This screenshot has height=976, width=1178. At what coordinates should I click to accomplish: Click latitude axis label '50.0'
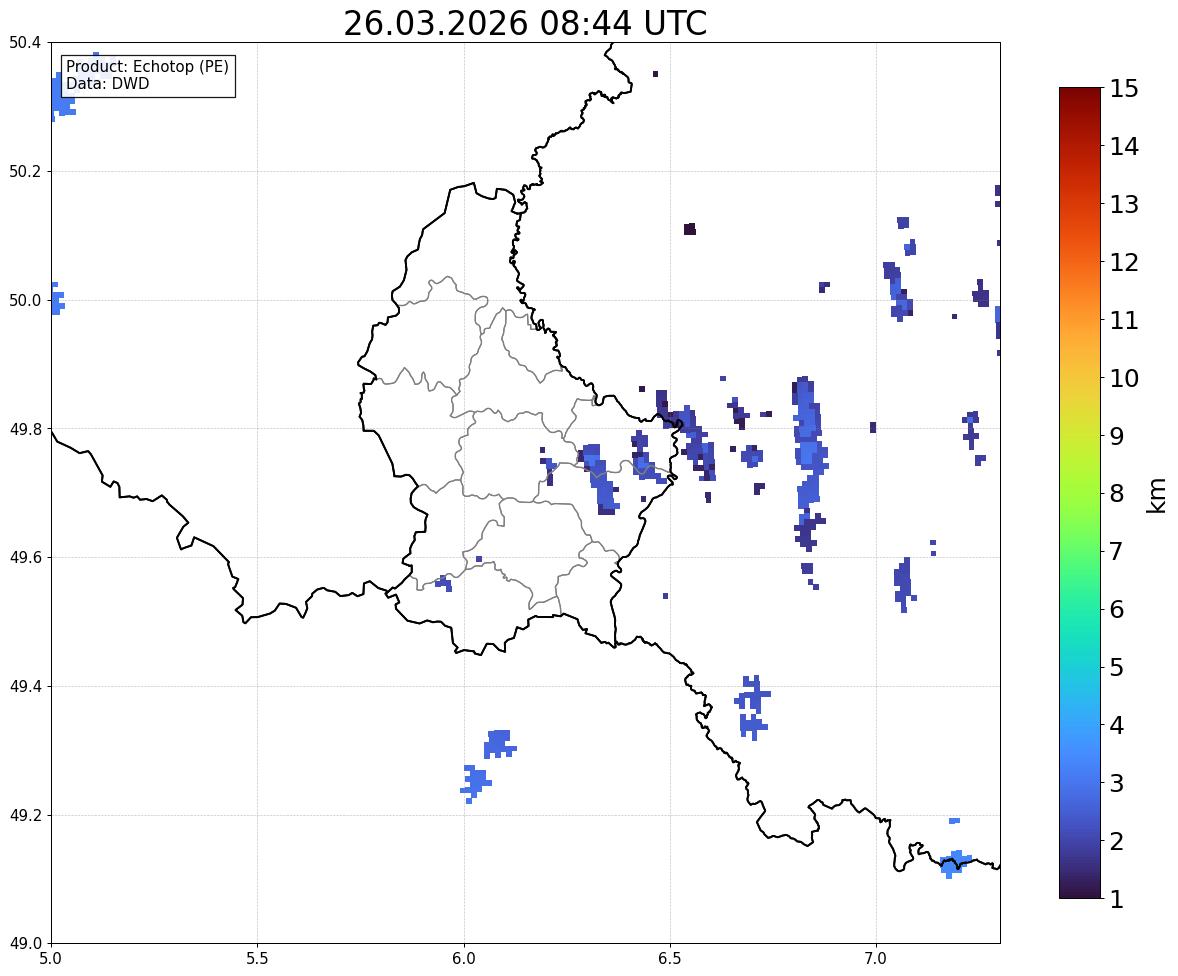click(25, 301)
